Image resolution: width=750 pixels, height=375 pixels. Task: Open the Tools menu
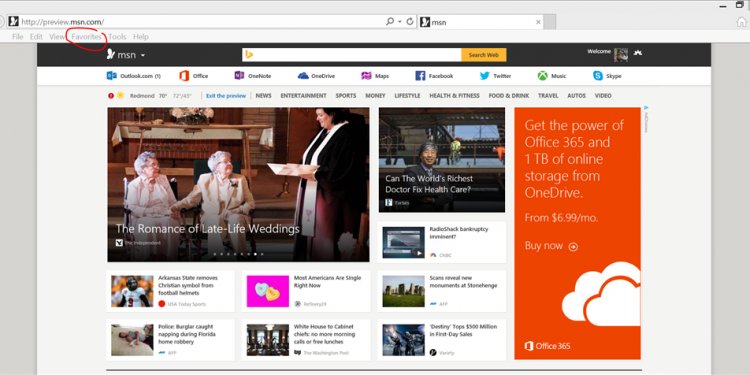tap(117, 36)
